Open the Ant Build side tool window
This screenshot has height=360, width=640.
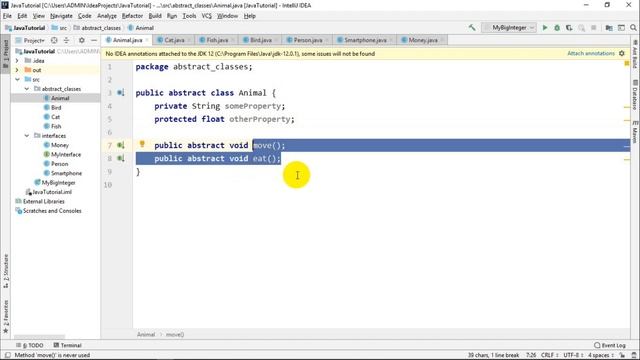[x=635, y=54]
